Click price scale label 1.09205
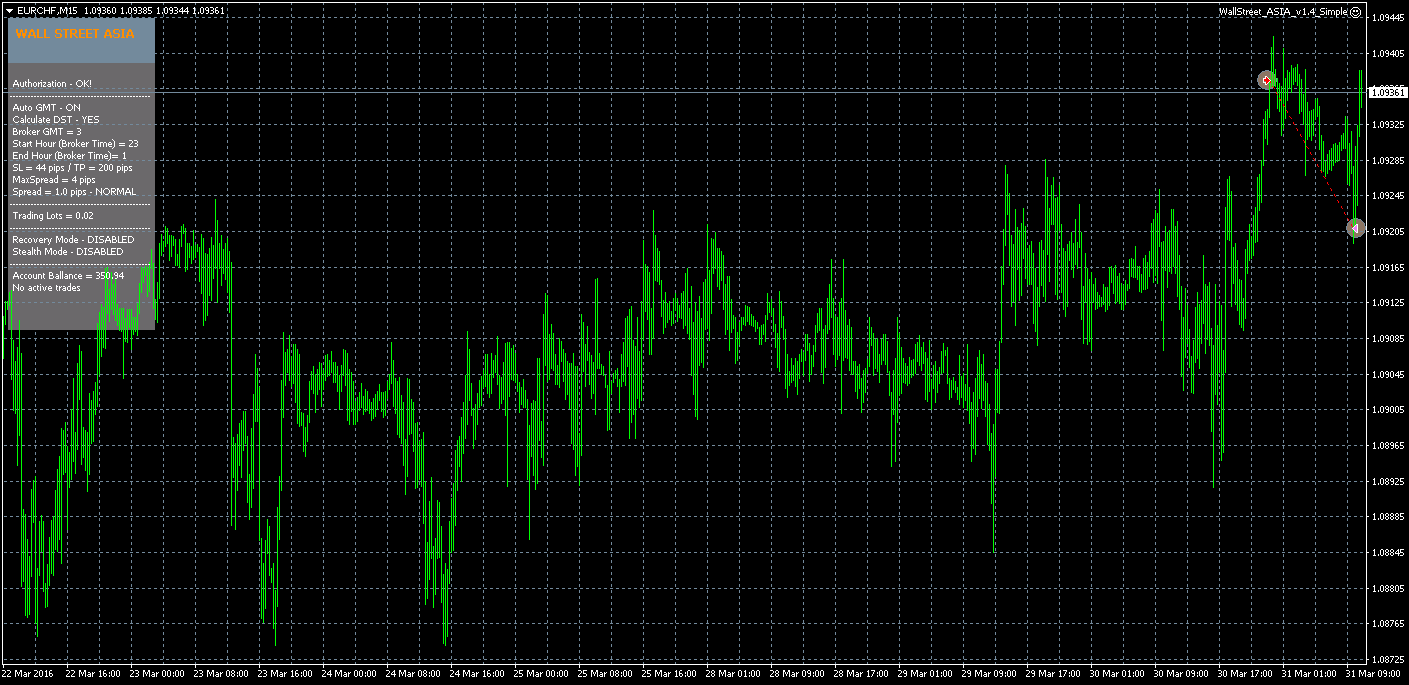1409x685 pixels. pyautogui.click(x=1388, y=232)
